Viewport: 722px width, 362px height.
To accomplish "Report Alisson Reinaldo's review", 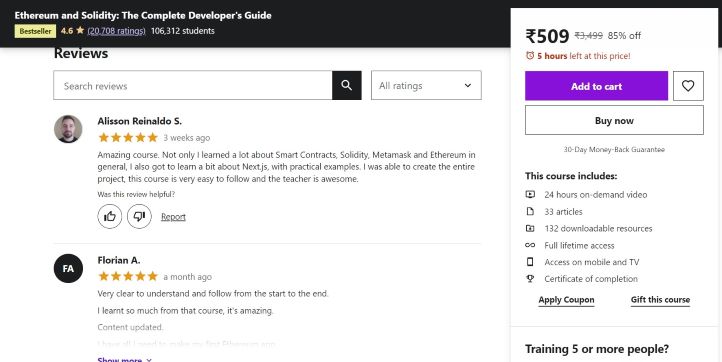I will (x=173, y=216).
